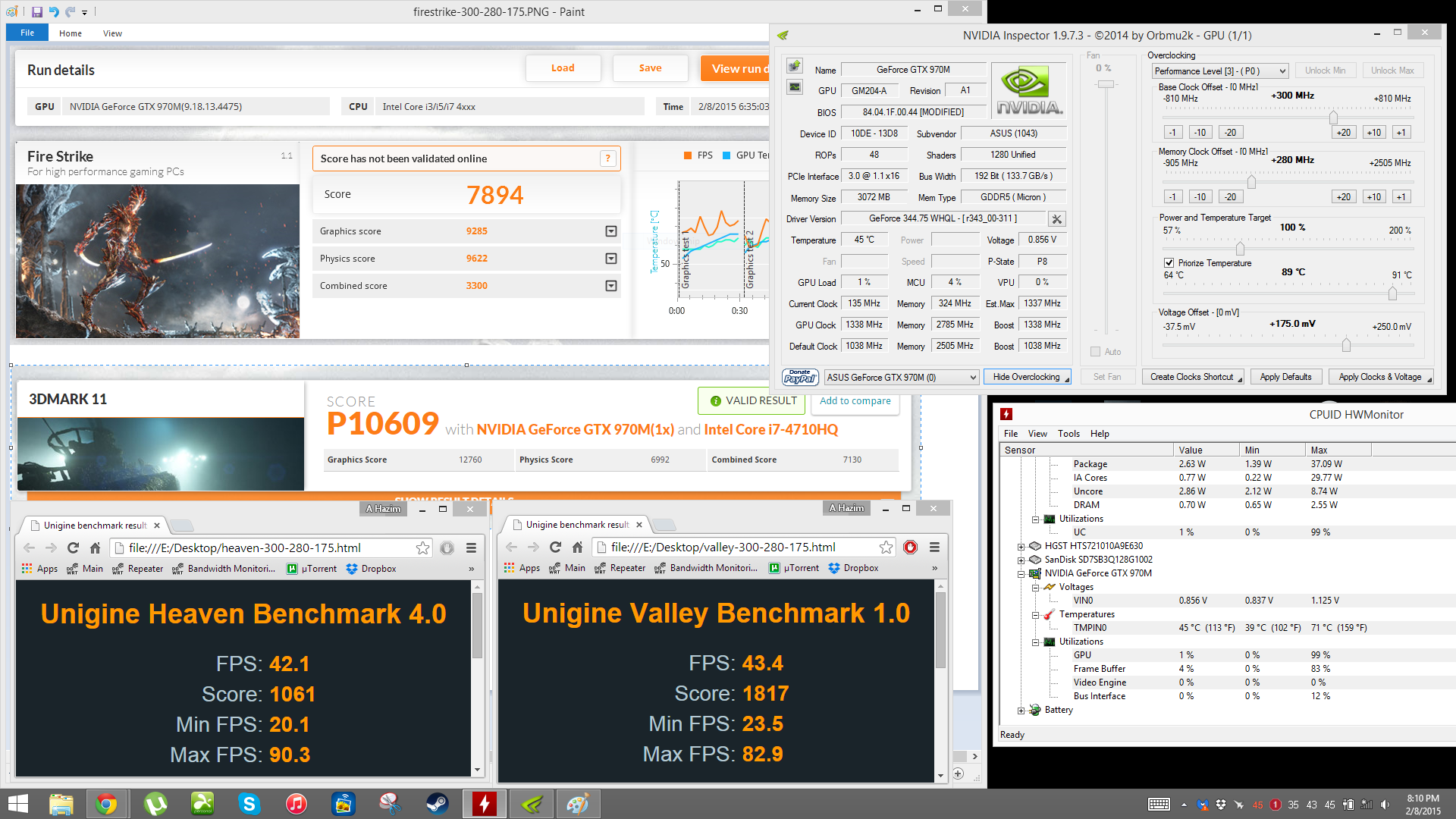1456x819 pixels.
Task: Open Tools menu in HWMonitor
Action: click(x=1068, y=434)
